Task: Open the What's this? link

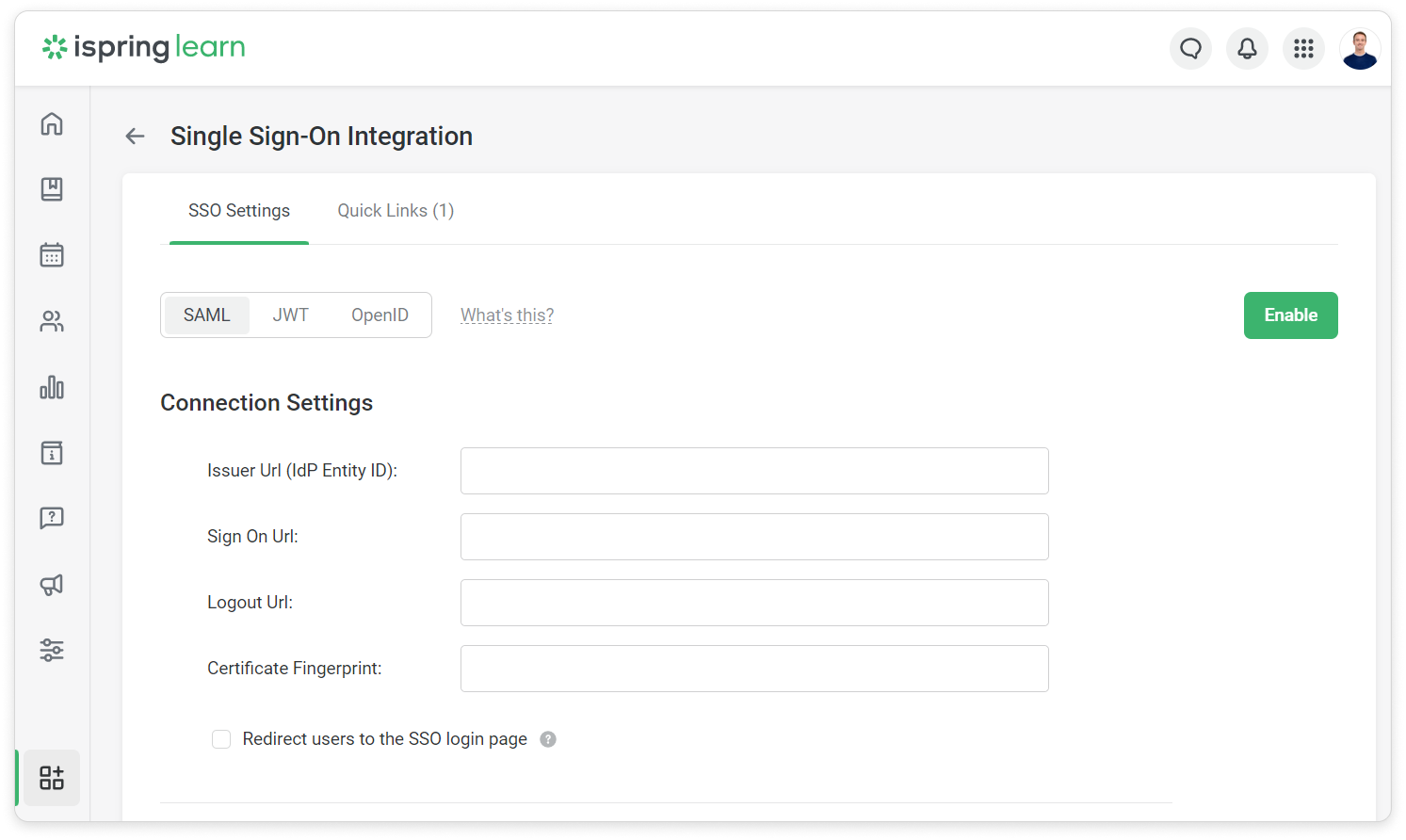Action: [x=507, y=315]
